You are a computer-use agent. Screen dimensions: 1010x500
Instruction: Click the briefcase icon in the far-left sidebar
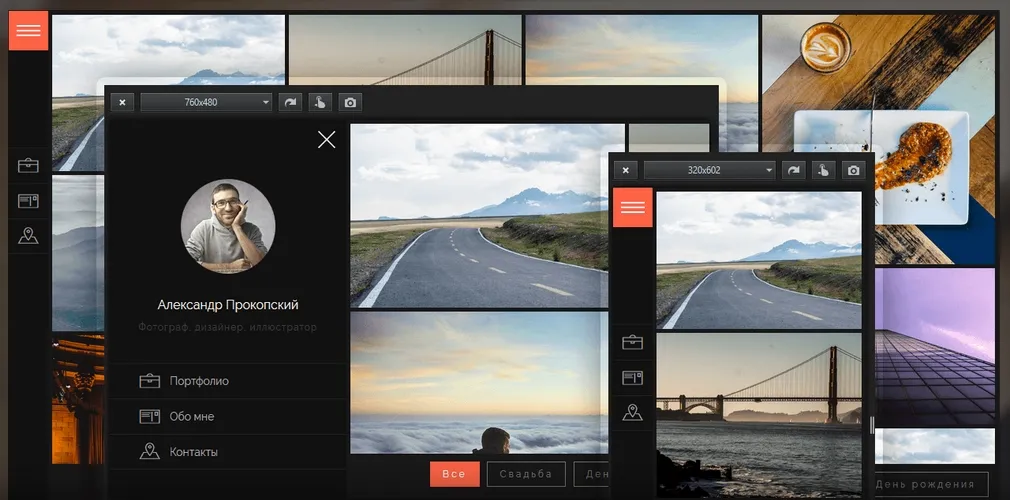[28, 165]
